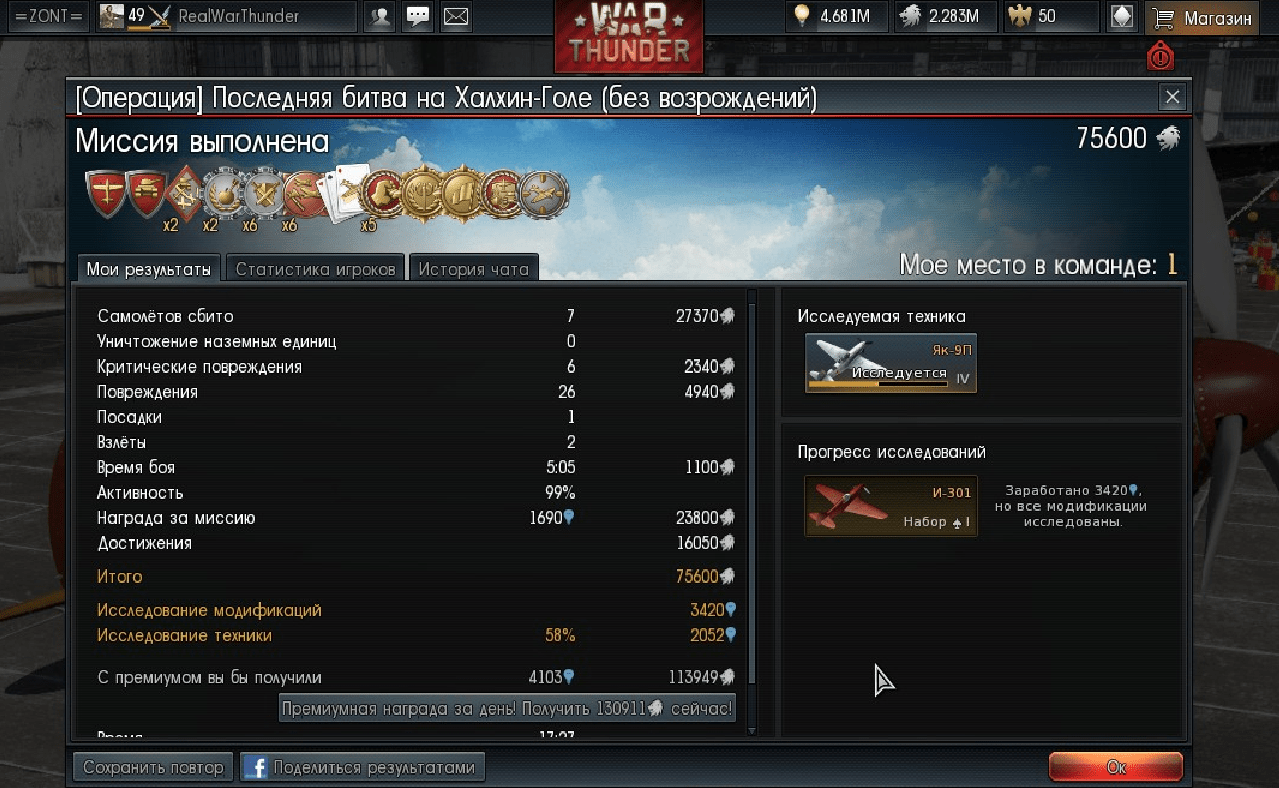Select the Як-9П researched vehicle thumbnail
Image resolution: width=1279 pixels, height=788 pixels.
click(x=891, y=363)
